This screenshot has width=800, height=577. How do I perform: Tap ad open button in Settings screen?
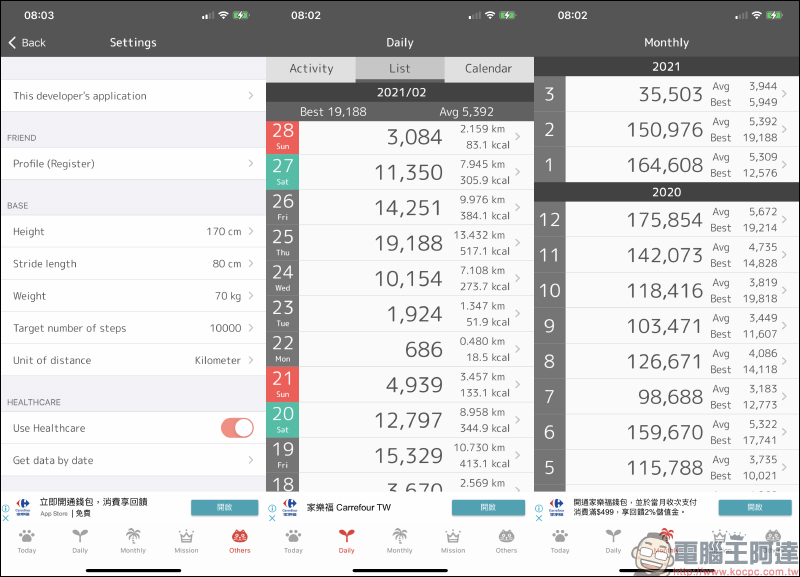(224, 507)
